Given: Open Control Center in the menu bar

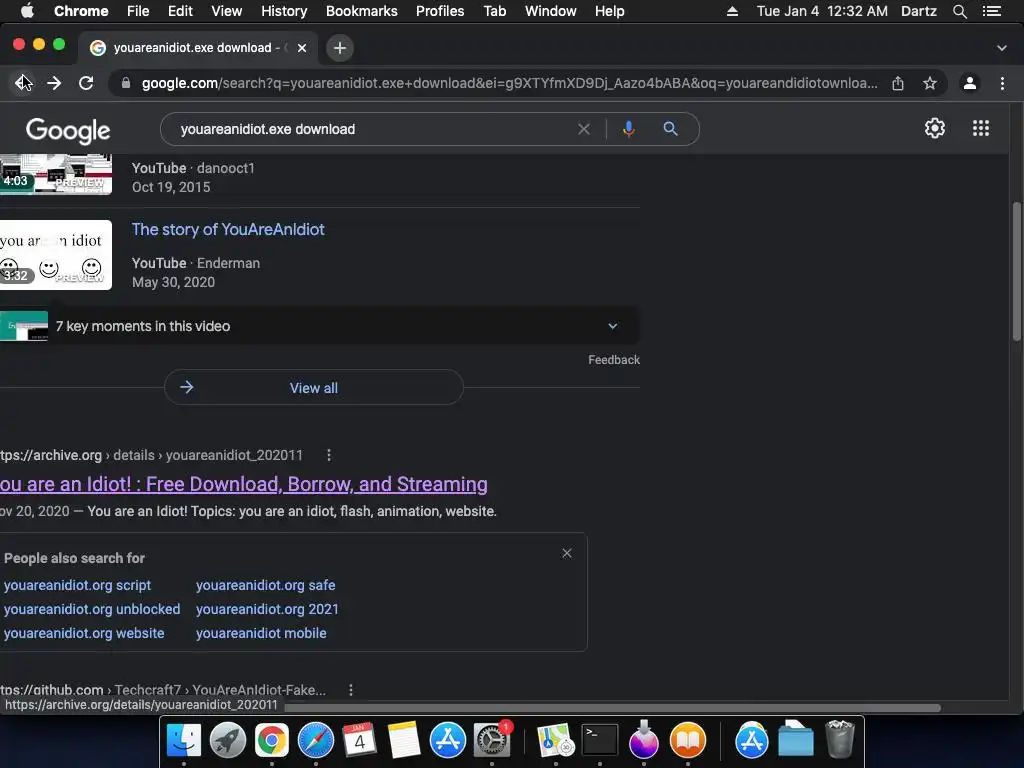Looking at the screenshot, I should 991,11.
